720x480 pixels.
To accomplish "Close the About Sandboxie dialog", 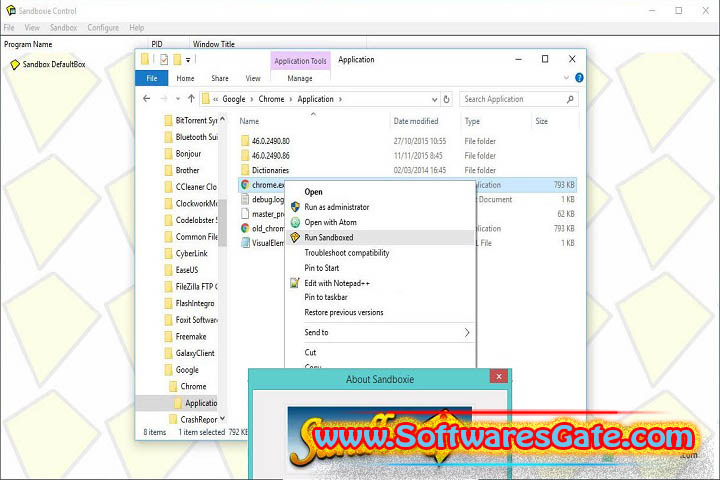I will coord(499,376).
